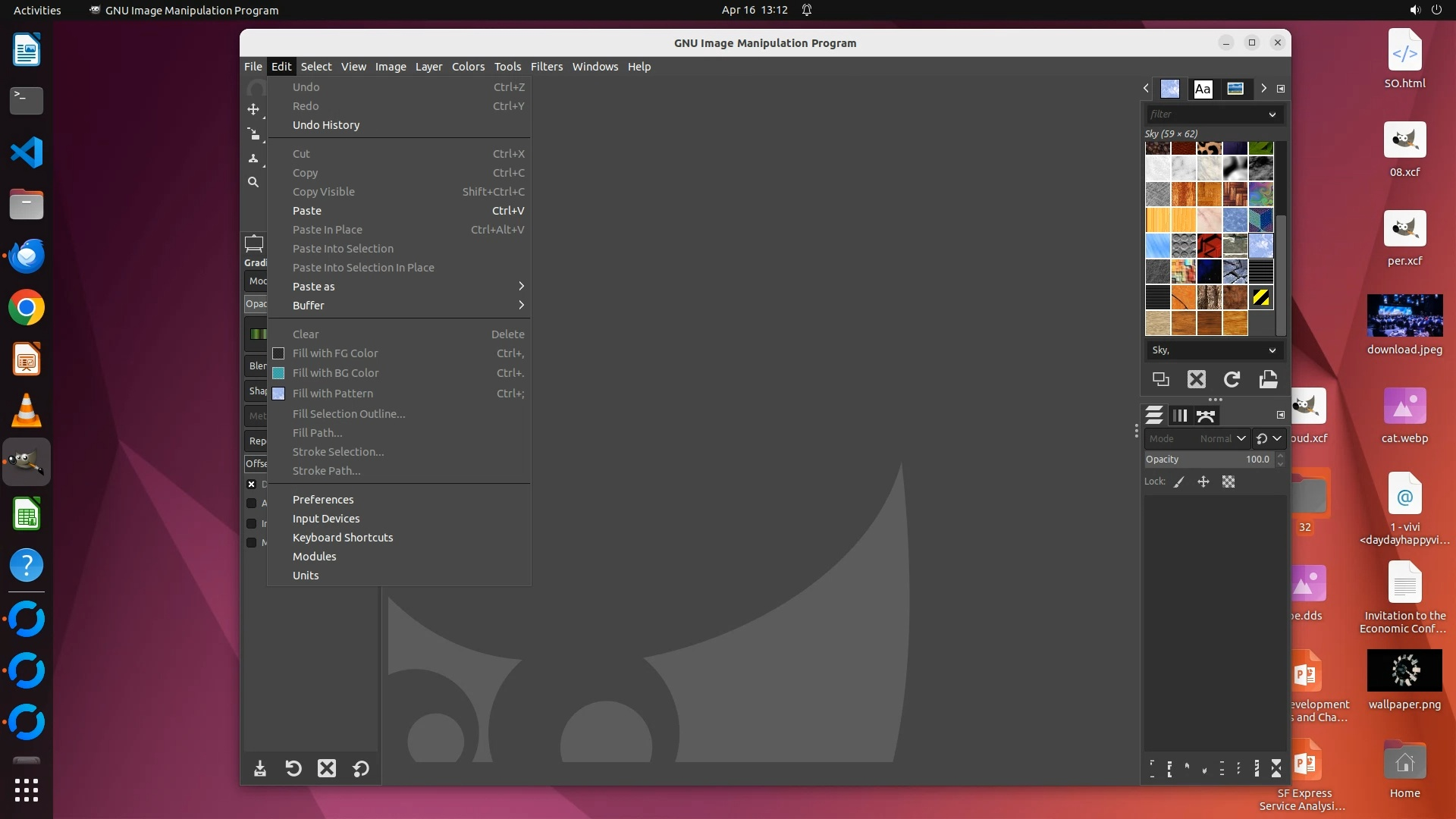Select the Zoom magnifier tool
The image size is (1456, 819).
(253, 182)
